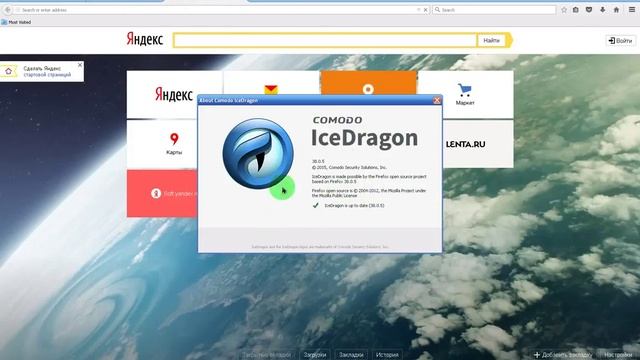
Task: Dismiss the start page suggestion popup
Action: pyautogui.click(x=80, y=65)
